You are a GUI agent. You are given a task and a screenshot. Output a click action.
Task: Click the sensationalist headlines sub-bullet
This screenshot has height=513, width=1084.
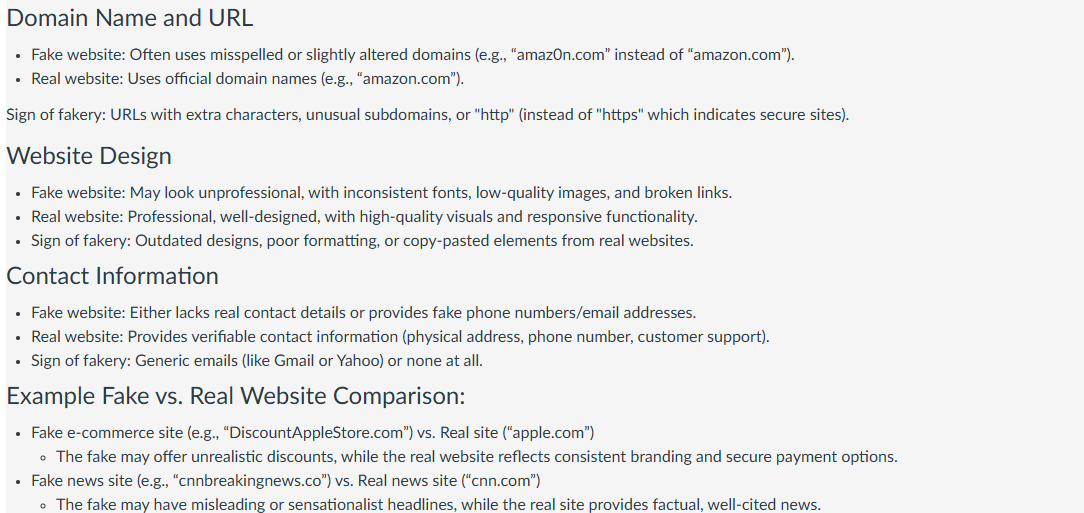pyautogui.click(x=438, y=505)
